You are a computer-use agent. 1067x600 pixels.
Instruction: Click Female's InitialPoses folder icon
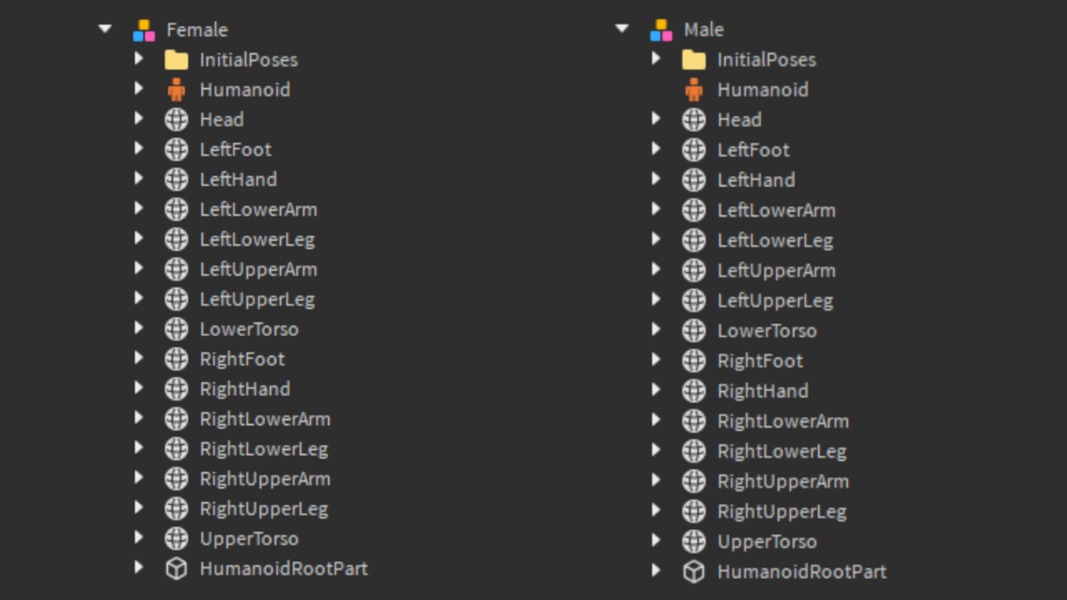pos(176,60)
